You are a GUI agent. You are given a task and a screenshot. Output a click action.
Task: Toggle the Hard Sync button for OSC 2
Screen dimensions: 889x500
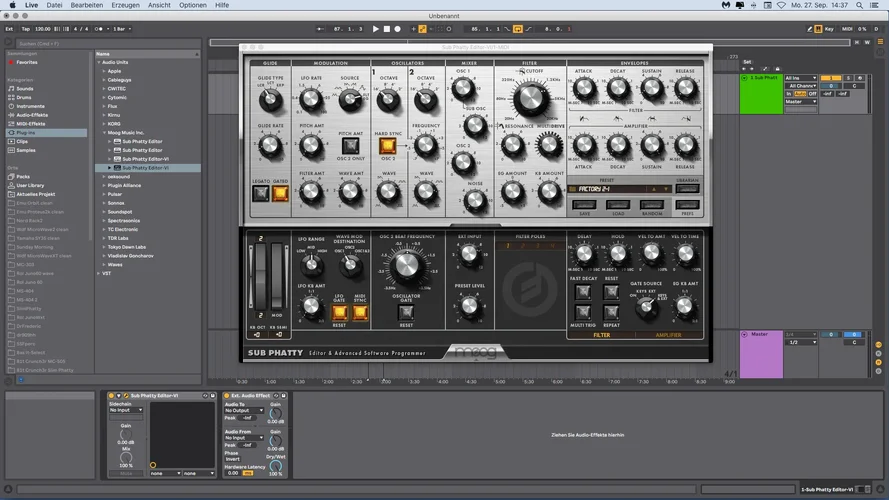[x=388, y=145]
